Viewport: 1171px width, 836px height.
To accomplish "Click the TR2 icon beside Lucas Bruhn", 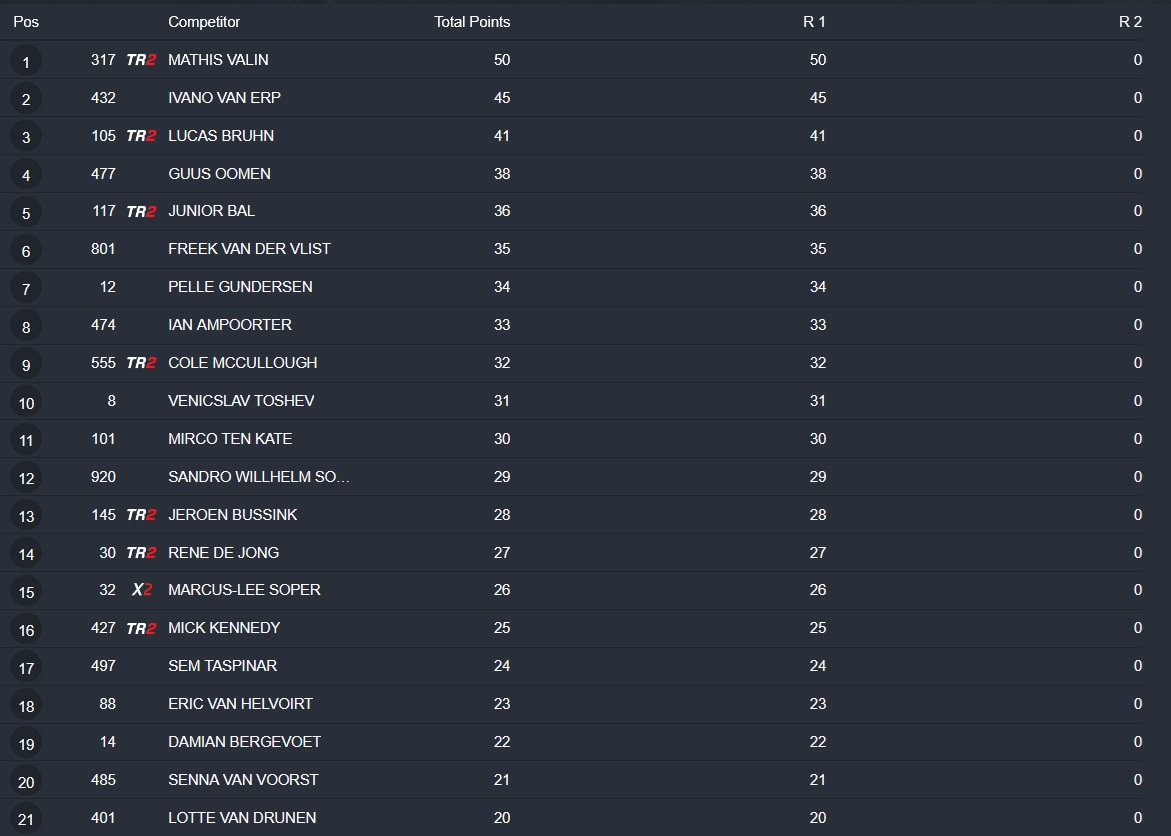I will click(141, 136).
